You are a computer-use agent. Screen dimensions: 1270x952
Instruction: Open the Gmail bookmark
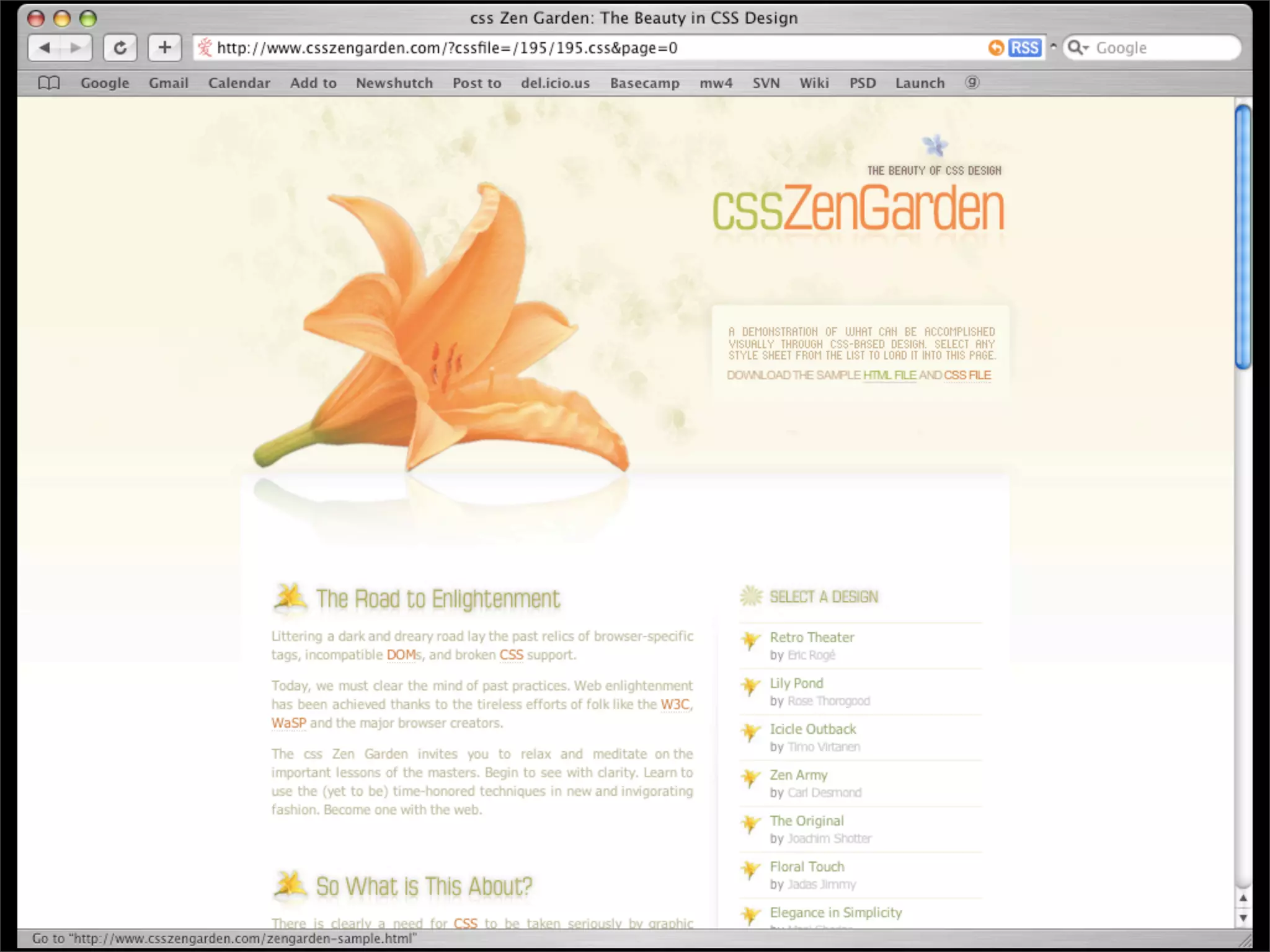click(168, 82)
